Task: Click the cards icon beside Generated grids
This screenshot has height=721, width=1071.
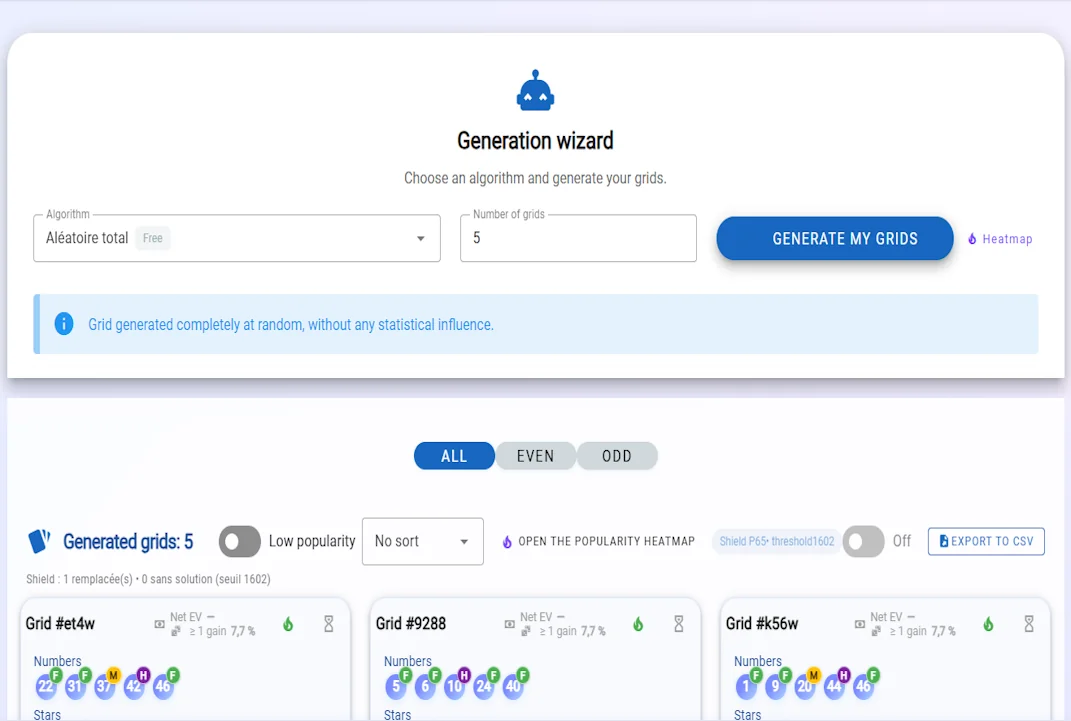Action: click(x=39, y=541)
